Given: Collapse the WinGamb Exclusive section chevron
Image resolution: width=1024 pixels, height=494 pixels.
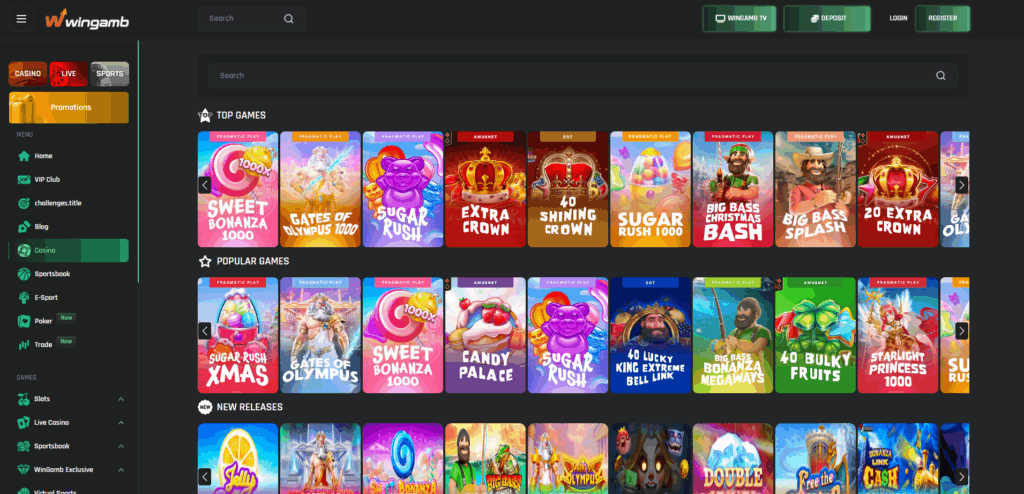Looking at the screenshot, I should [x=121, y=470].
